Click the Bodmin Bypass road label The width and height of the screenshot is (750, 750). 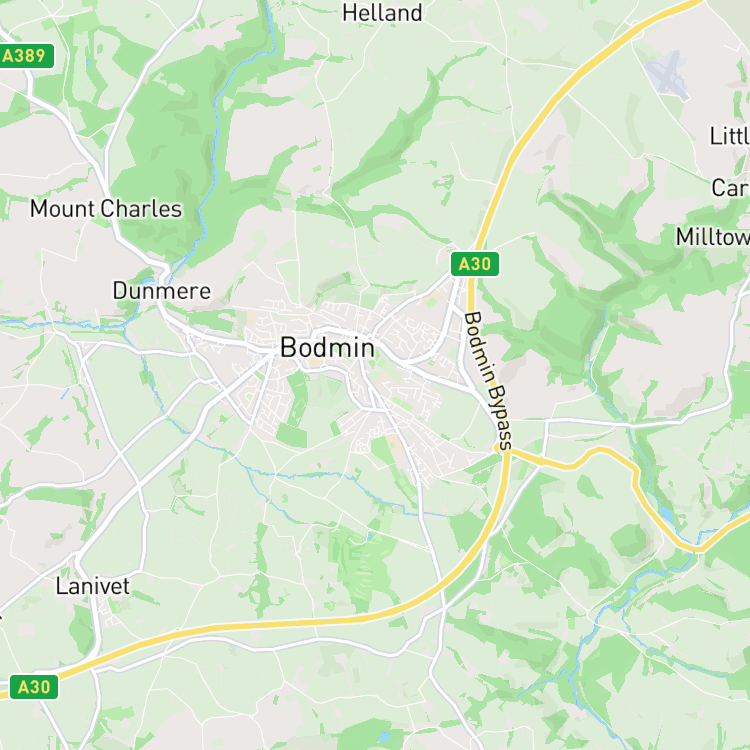pyautogui.click(x=489, y=381)
